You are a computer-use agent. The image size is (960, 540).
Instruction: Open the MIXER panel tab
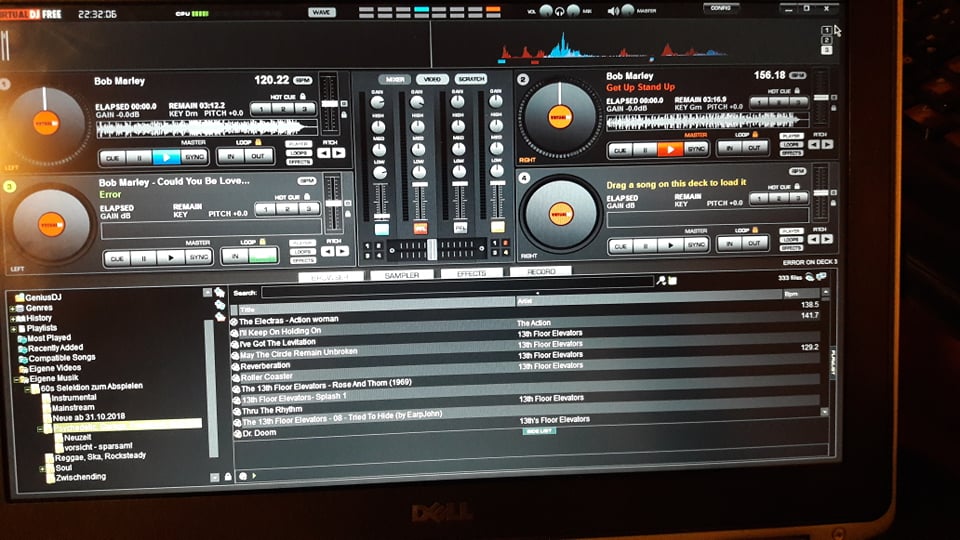pyautogui.click(x=395, y=80)
